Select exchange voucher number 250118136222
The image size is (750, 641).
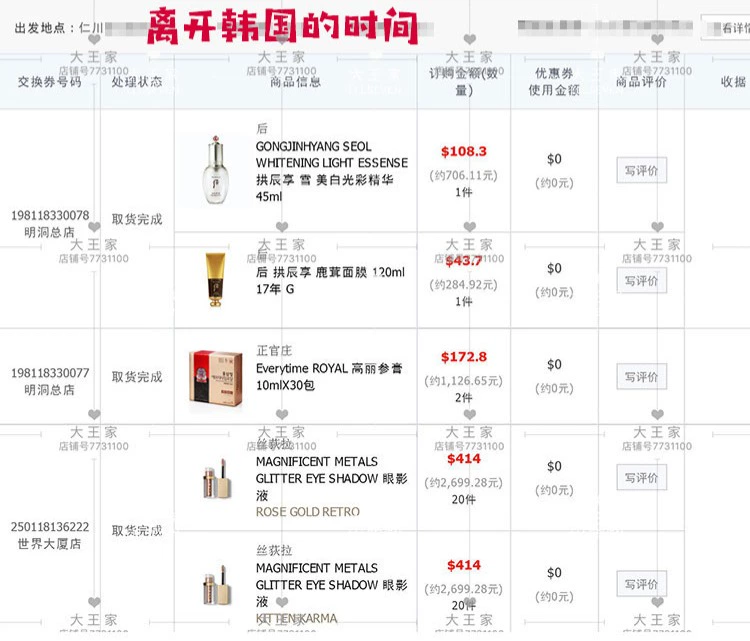pyautogui.click(x=50, y=527)
